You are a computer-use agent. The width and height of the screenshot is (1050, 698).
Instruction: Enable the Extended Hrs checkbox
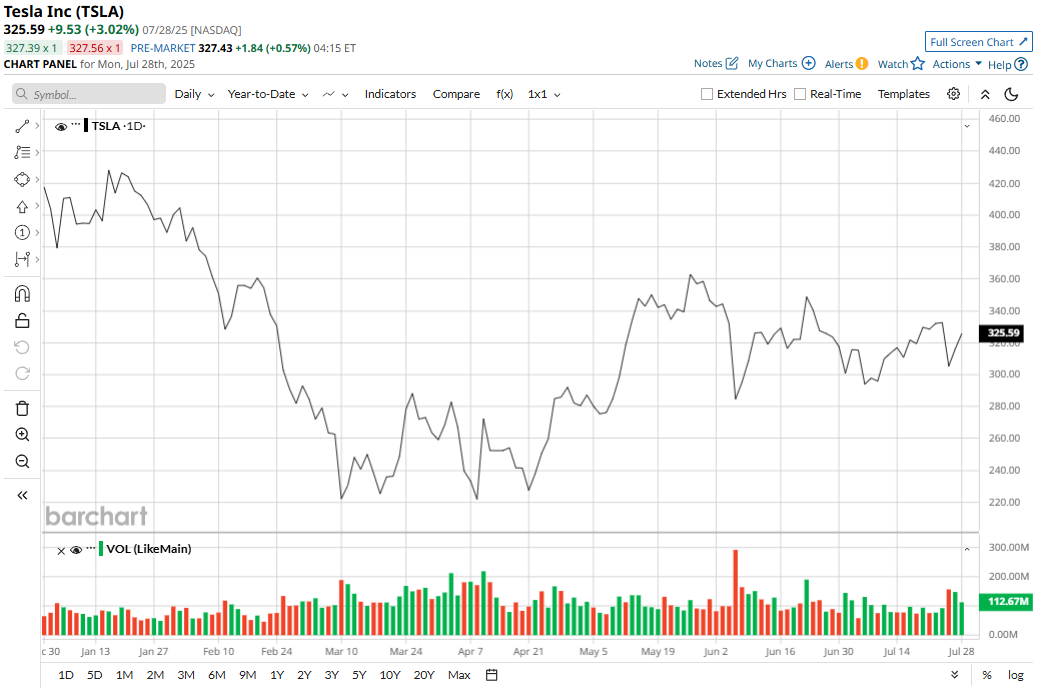coord(706,94)
